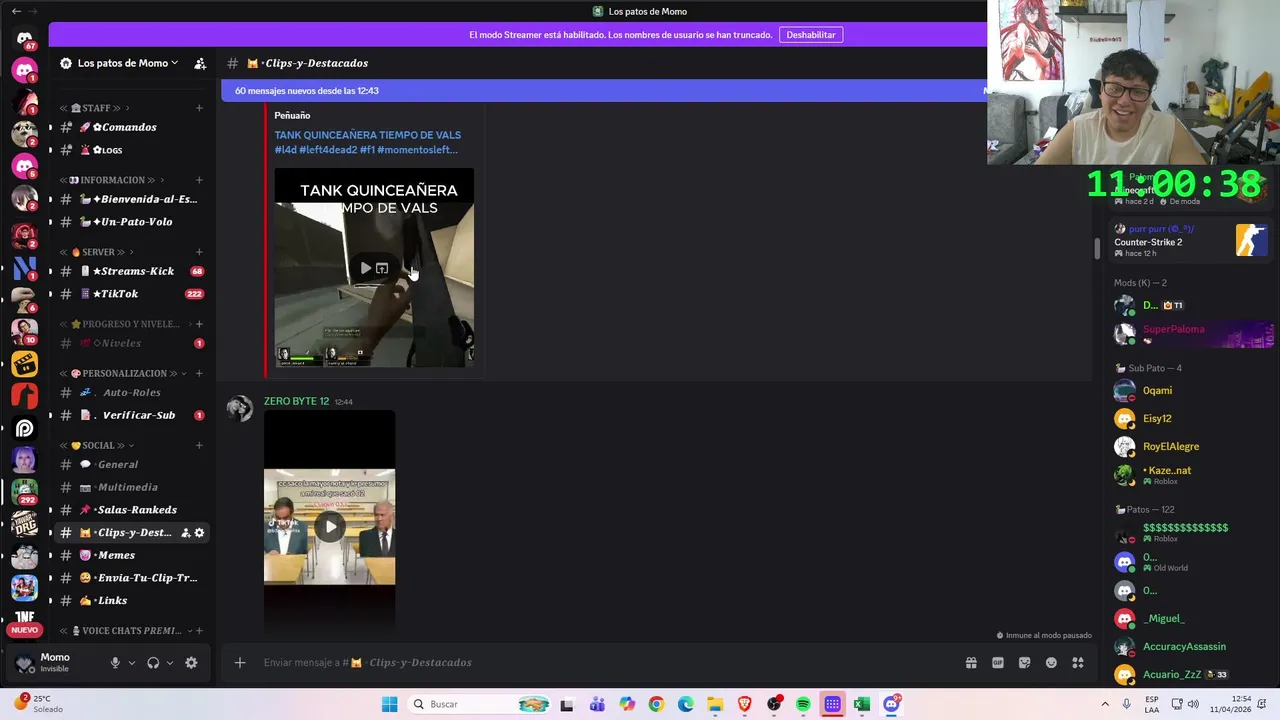Mute microphone in user panel
1280x720 pixels.
click(x=115, y=663)
